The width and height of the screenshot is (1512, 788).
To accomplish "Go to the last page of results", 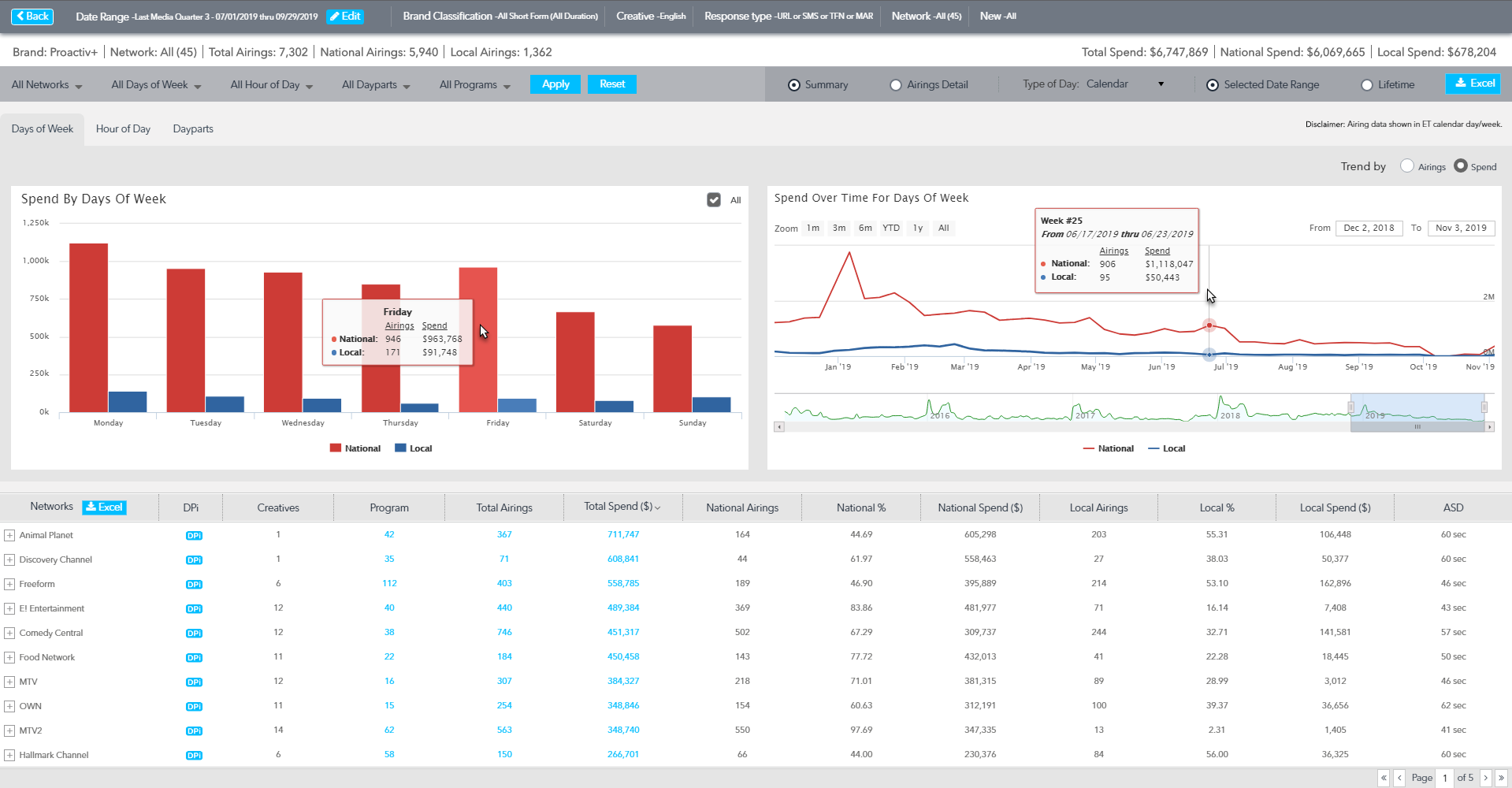I will pos(1501,778).
